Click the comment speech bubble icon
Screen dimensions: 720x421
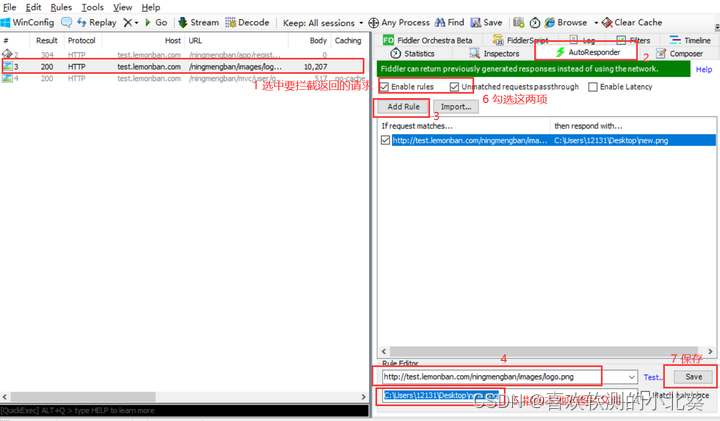(67, 22)
